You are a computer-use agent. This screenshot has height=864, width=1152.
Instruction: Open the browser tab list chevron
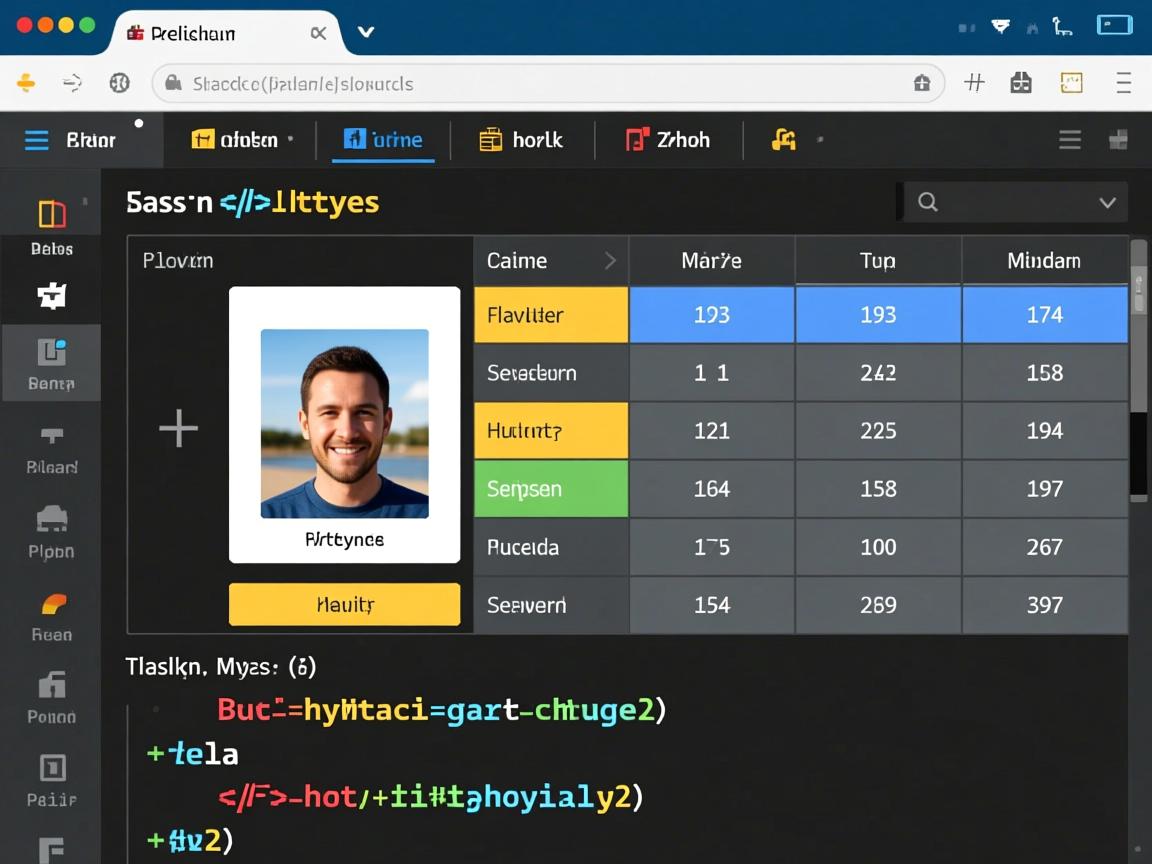[366, 32]
